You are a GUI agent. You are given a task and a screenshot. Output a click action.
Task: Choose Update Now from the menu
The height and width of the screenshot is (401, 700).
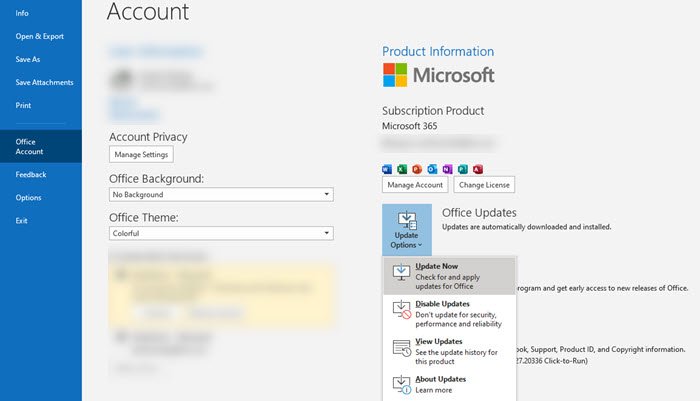448,274
